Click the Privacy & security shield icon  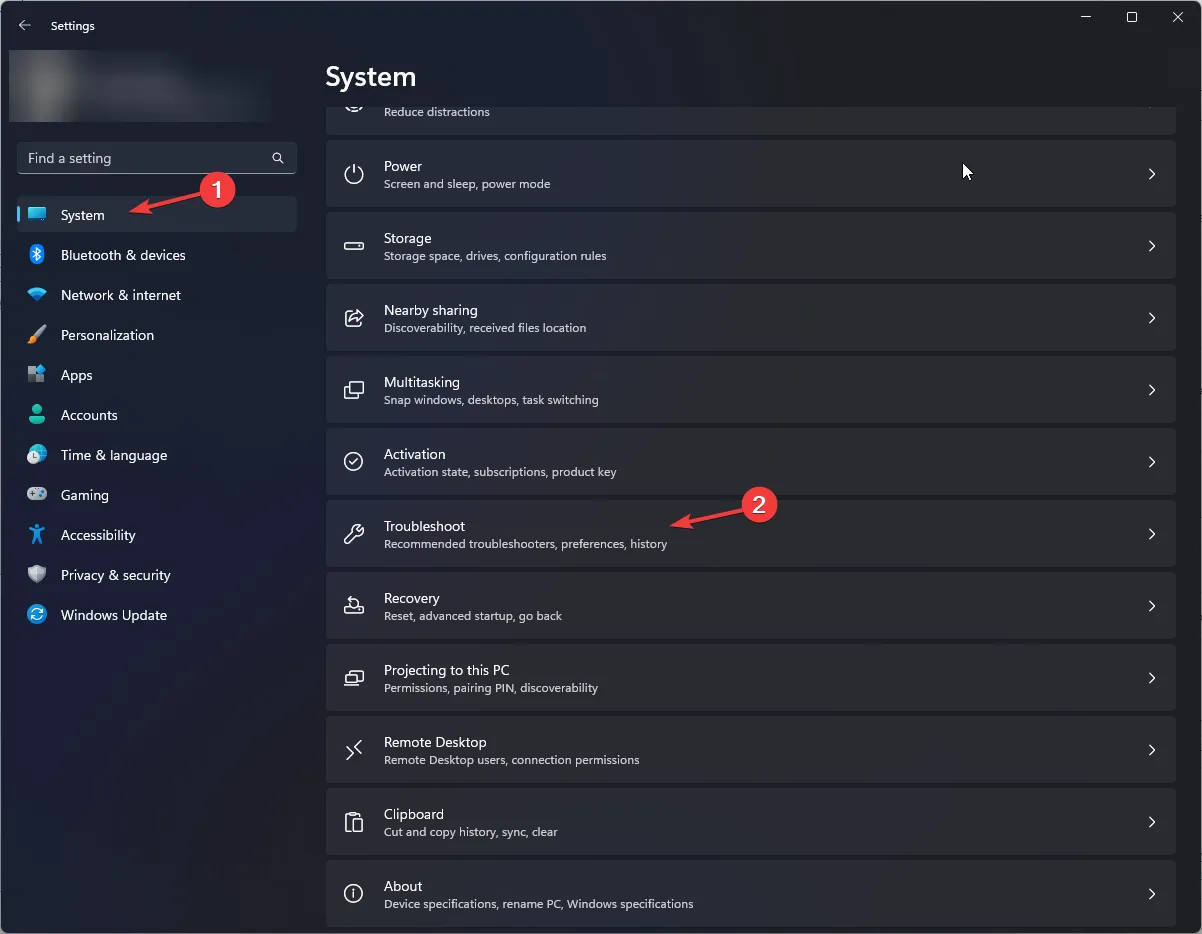pos(37,575)
